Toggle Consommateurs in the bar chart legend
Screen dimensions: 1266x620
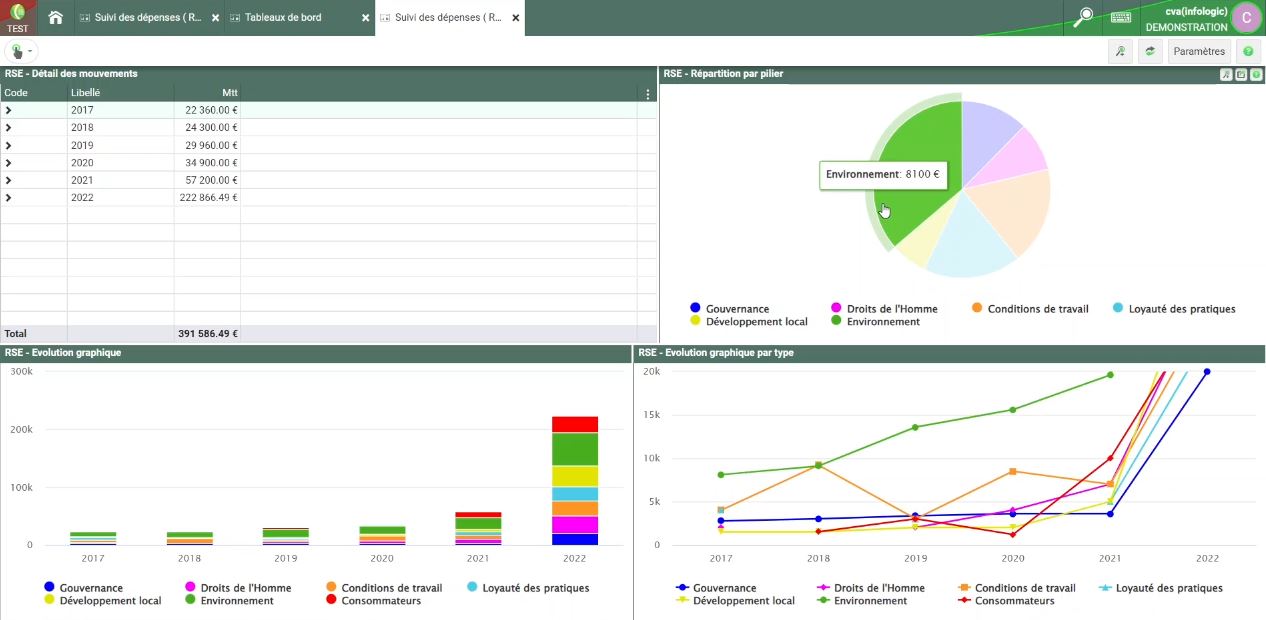click(373, 601)
